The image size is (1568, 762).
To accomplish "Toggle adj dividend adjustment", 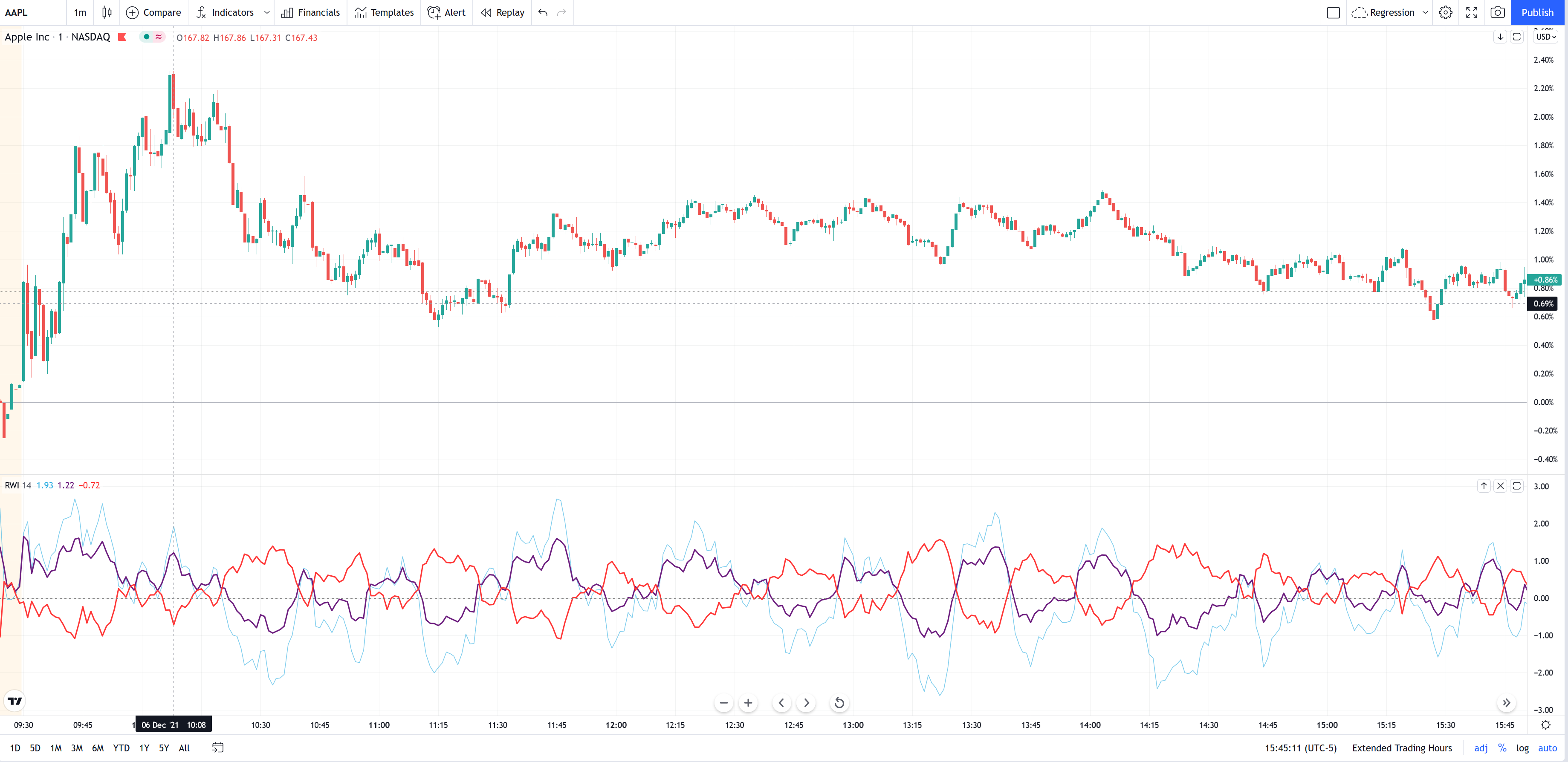I will (1480, 748).
